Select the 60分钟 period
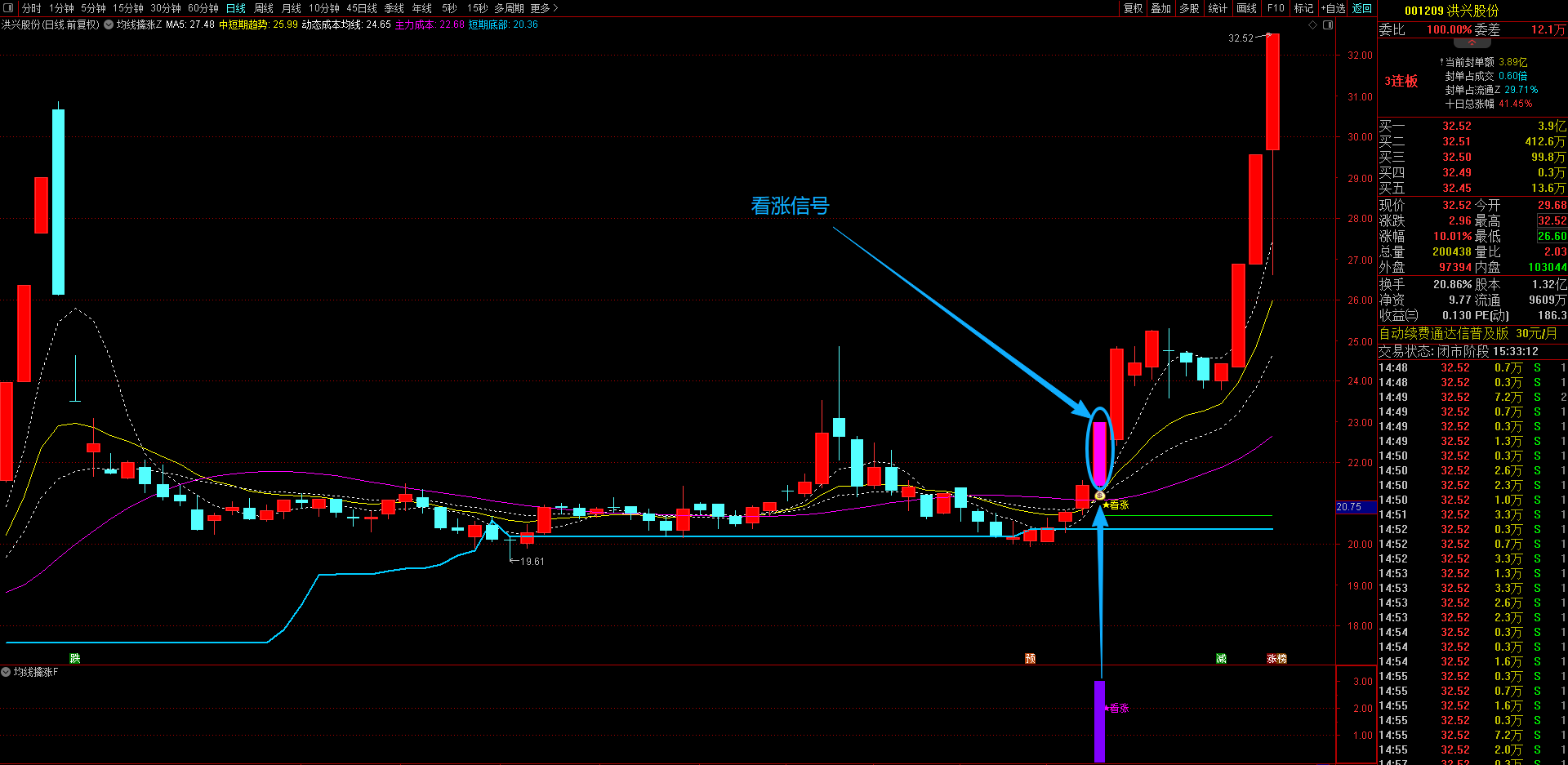This screenshot has width=1568, height=765. click(x=203, y=8)
